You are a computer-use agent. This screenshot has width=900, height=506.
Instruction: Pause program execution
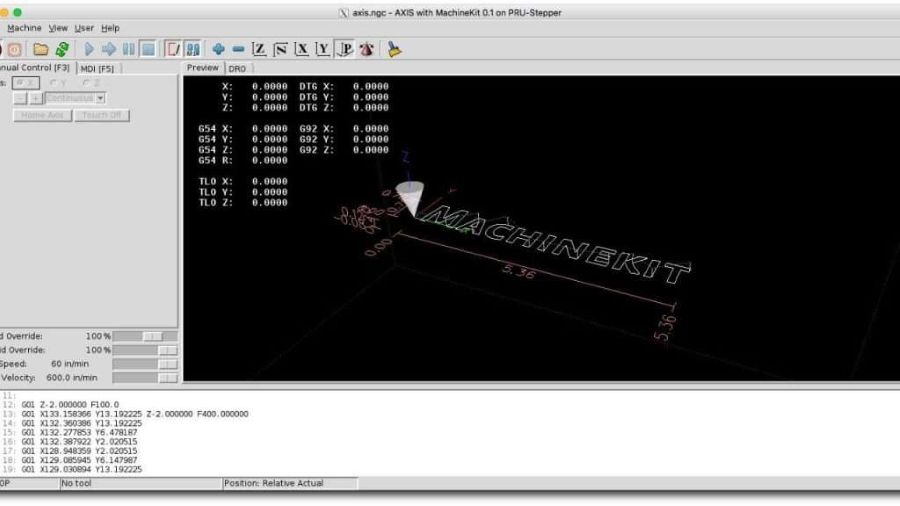click(x=129, y=50)
